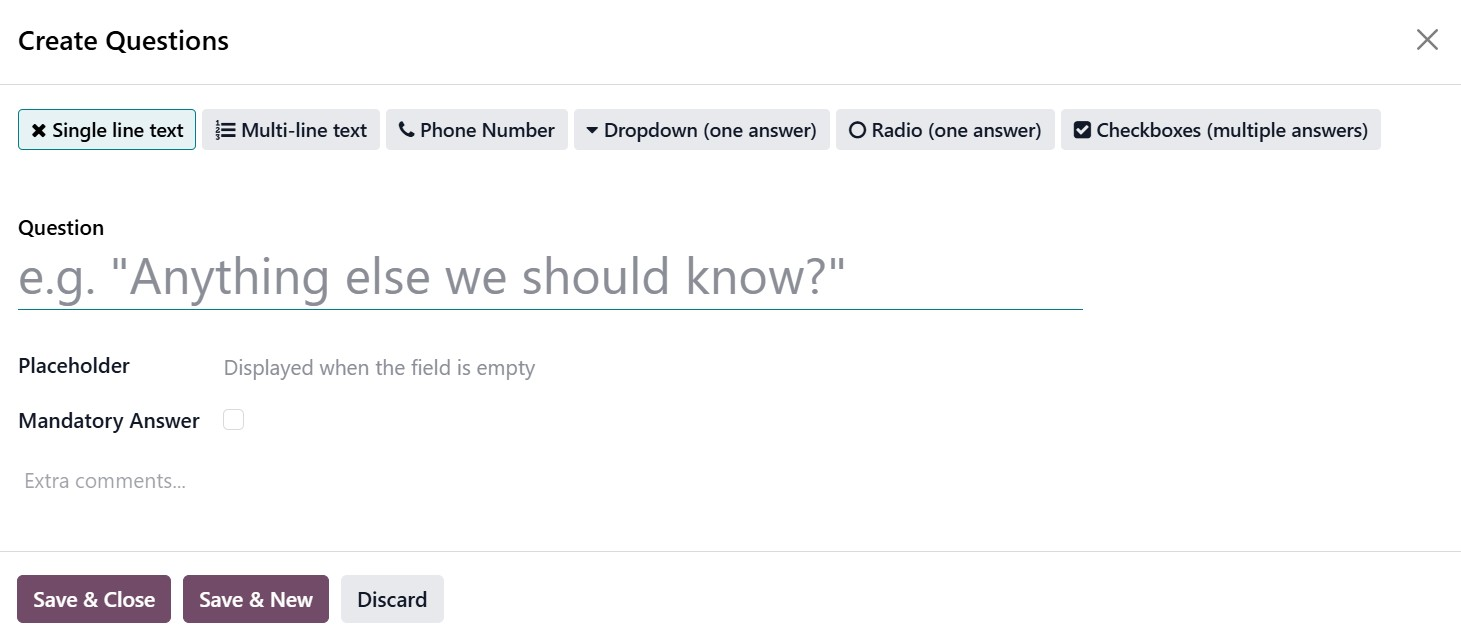1461x635 pixels.
Task: Click the Checkboxes check-square icon
Action: pos(1082,130)
